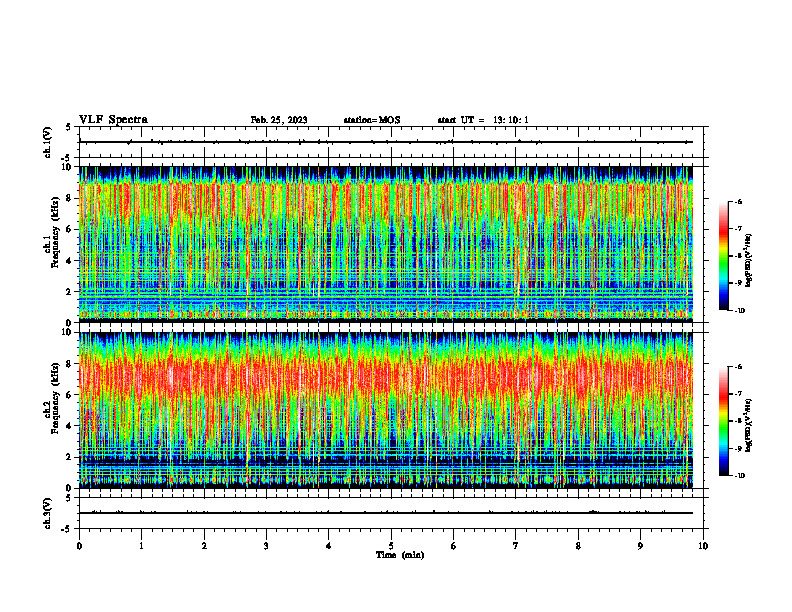792x612 pixels.
Task: Click the "ch.3(V)" waveform axis label
Action: (48, 513)
